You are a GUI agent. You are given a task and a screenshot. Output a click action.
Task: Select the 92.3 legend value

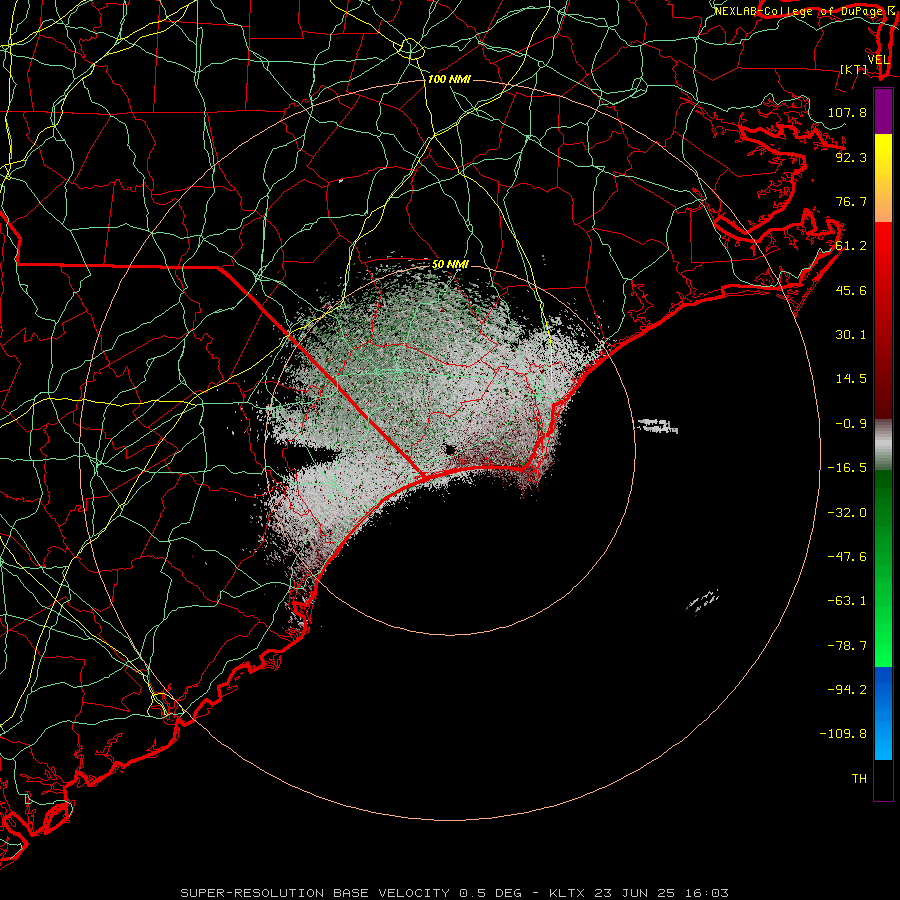[x=851, y=157]
